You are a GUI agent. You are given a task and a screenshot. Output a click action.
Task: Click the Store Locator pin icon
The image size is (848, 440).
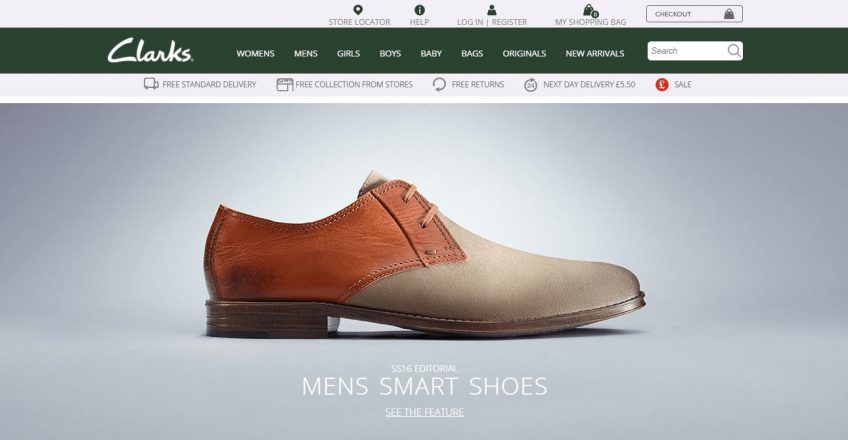coord(359,10)
